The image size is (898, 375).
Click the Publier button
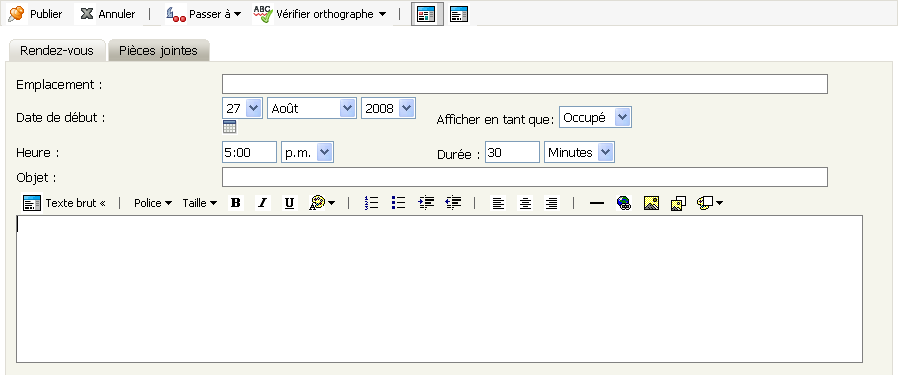coord(35,14)
